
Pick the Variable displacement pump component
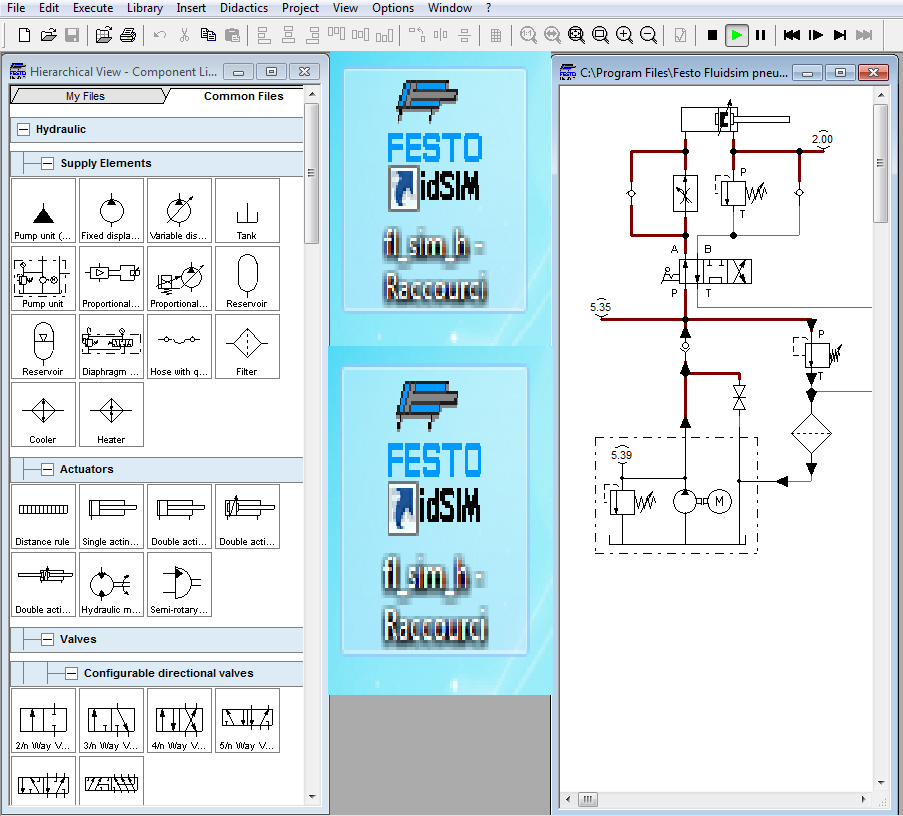[179, 210]
